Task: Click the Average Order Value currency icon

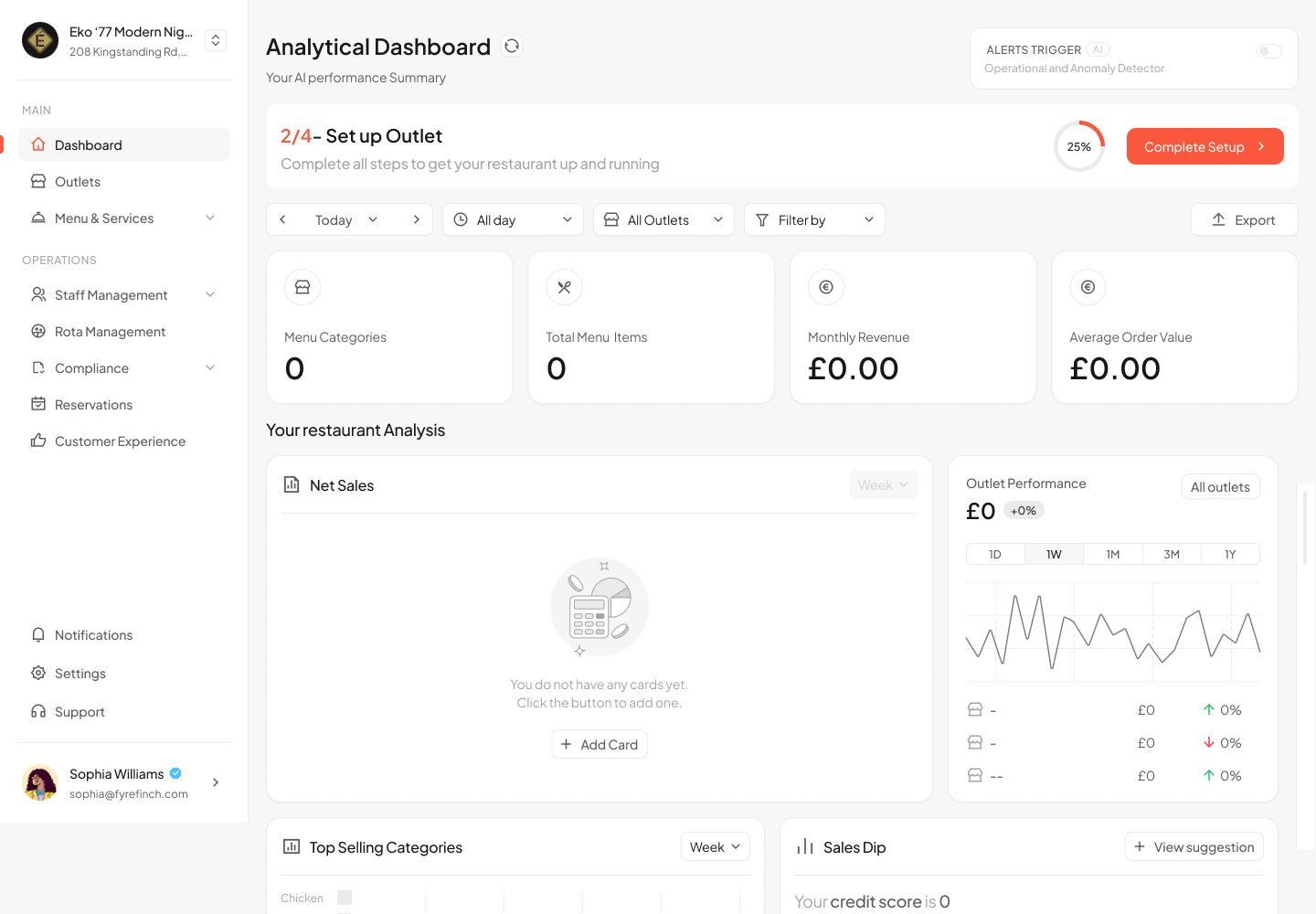Action: (x=1088, y=287)
